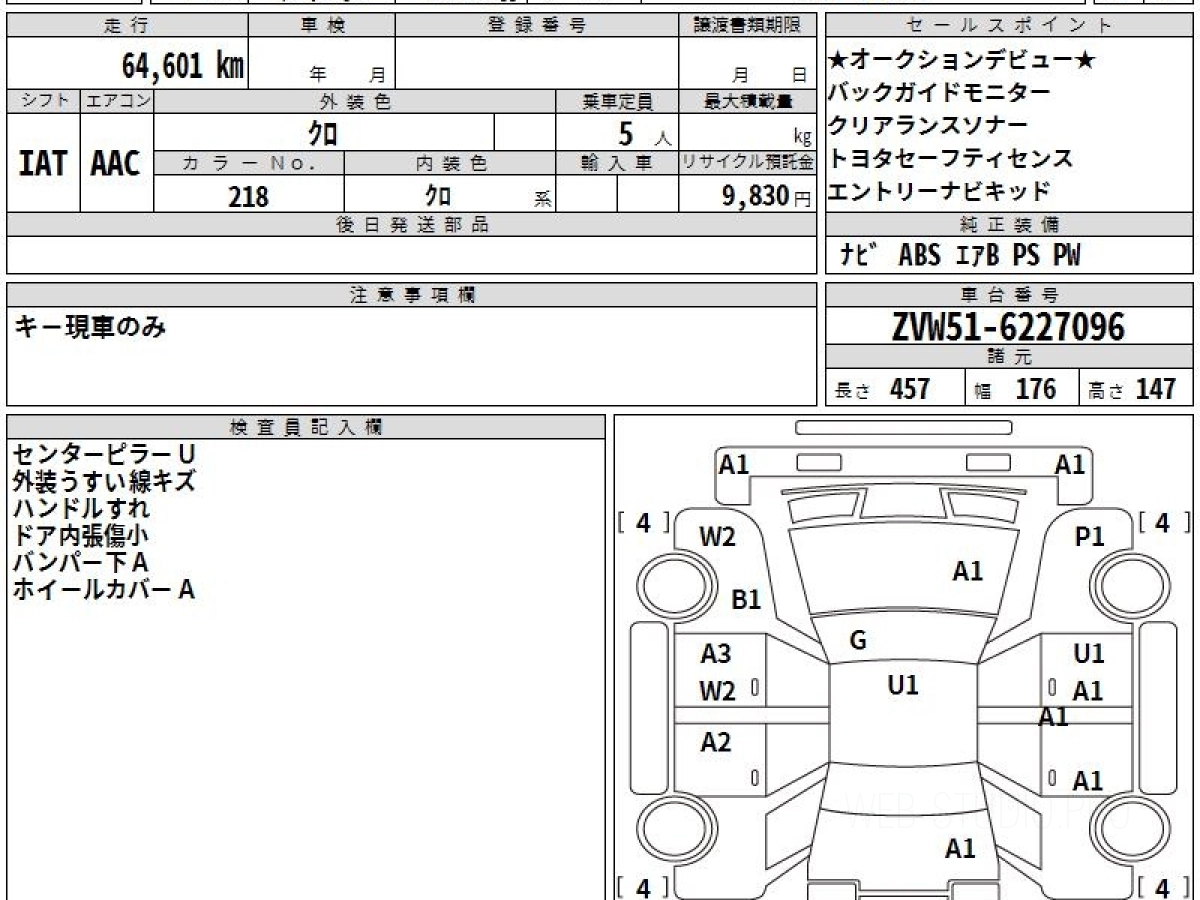Screen dimensions: 1200x900
Task: Click the エアコン header cell
Action: (117, 101)
